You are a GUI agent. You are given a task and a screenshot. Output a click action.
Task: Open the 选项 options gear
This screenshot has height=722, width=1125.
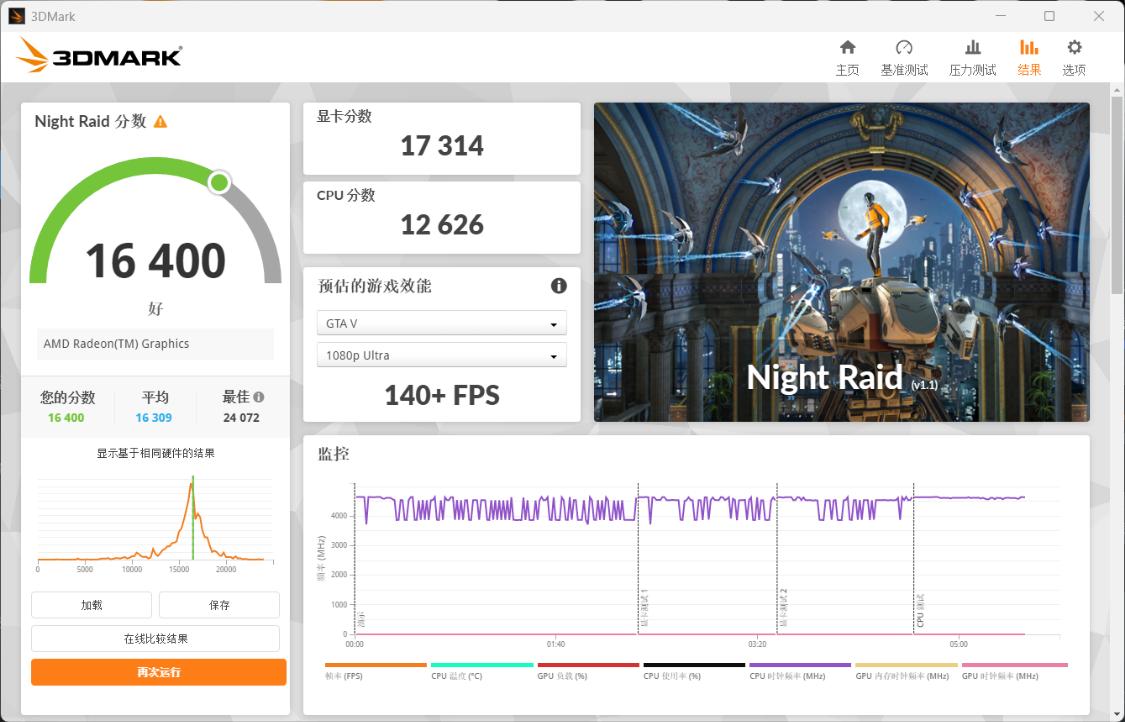1074,57
